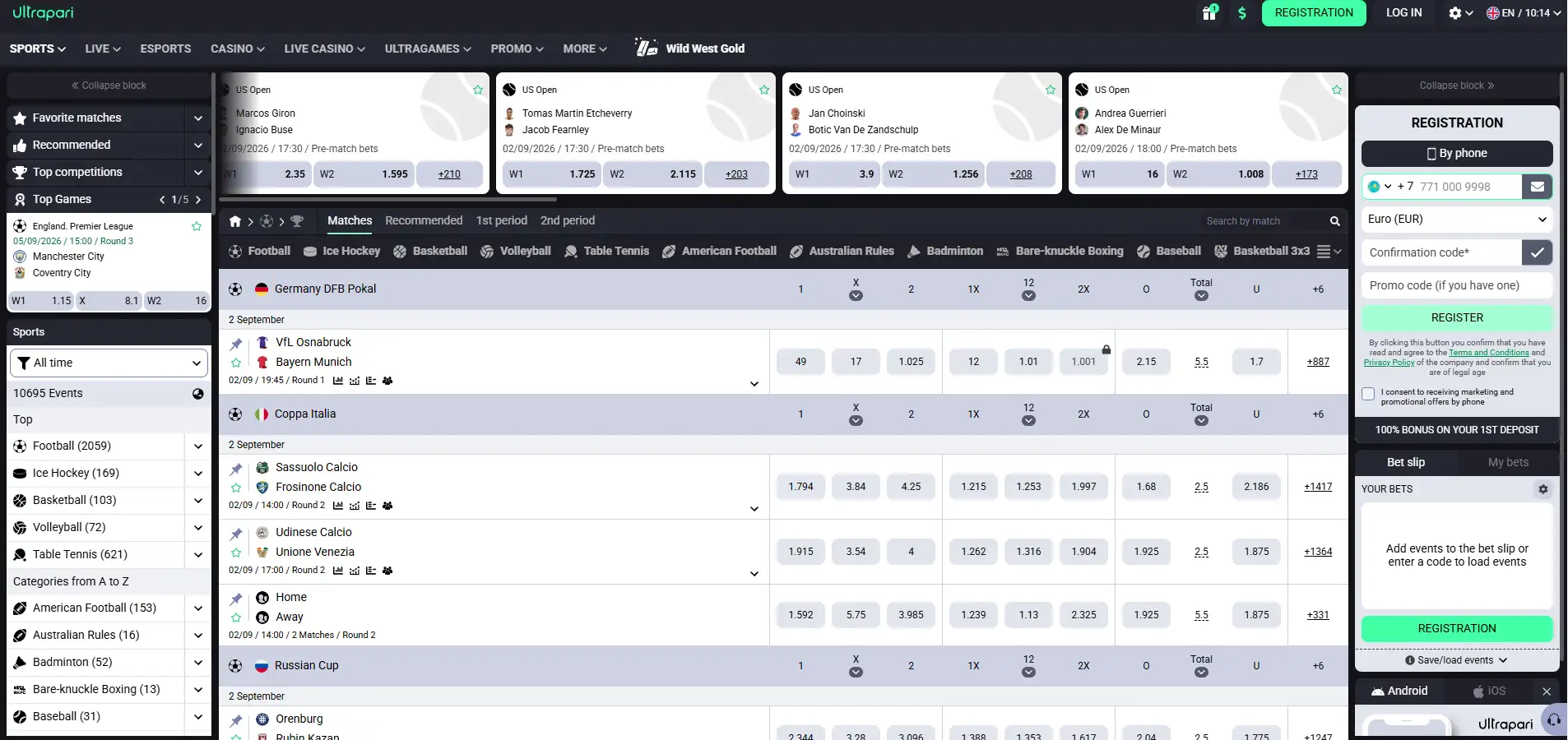The width and height of the screenshot is (1568, 740).
Task: Click the pie chart icon beside 10695 Events
Action: [x=198, y=394]
